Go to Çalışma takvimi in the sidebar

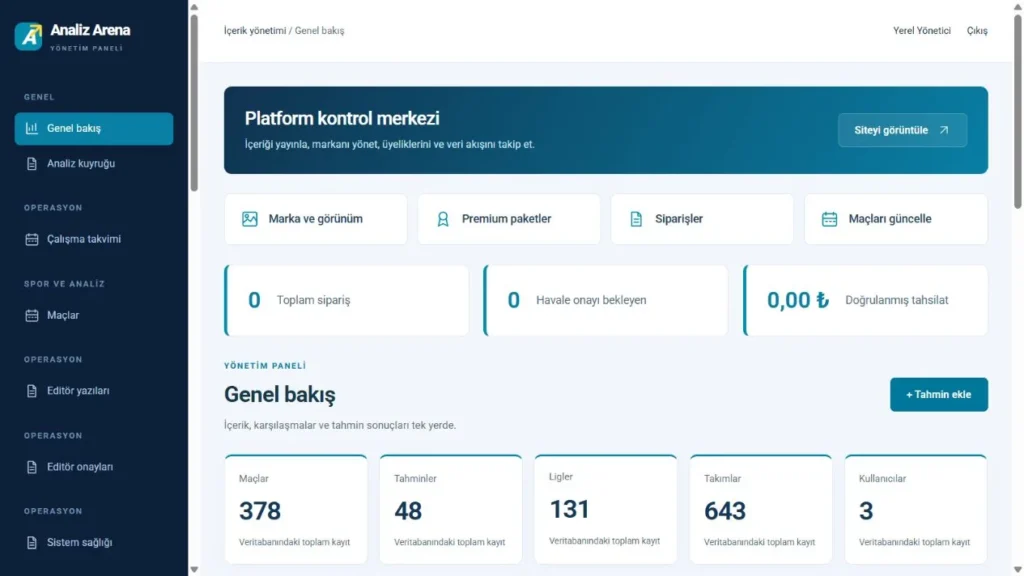pyautogui.click(x=94, y=239)
